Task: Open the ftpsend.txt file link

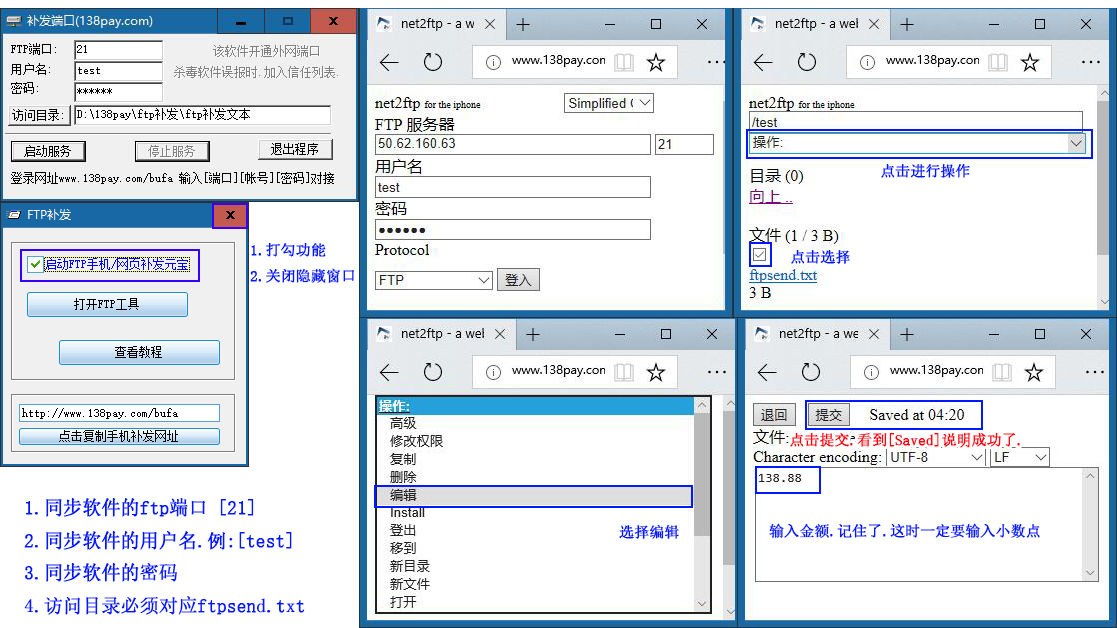Action: (783, 275)
